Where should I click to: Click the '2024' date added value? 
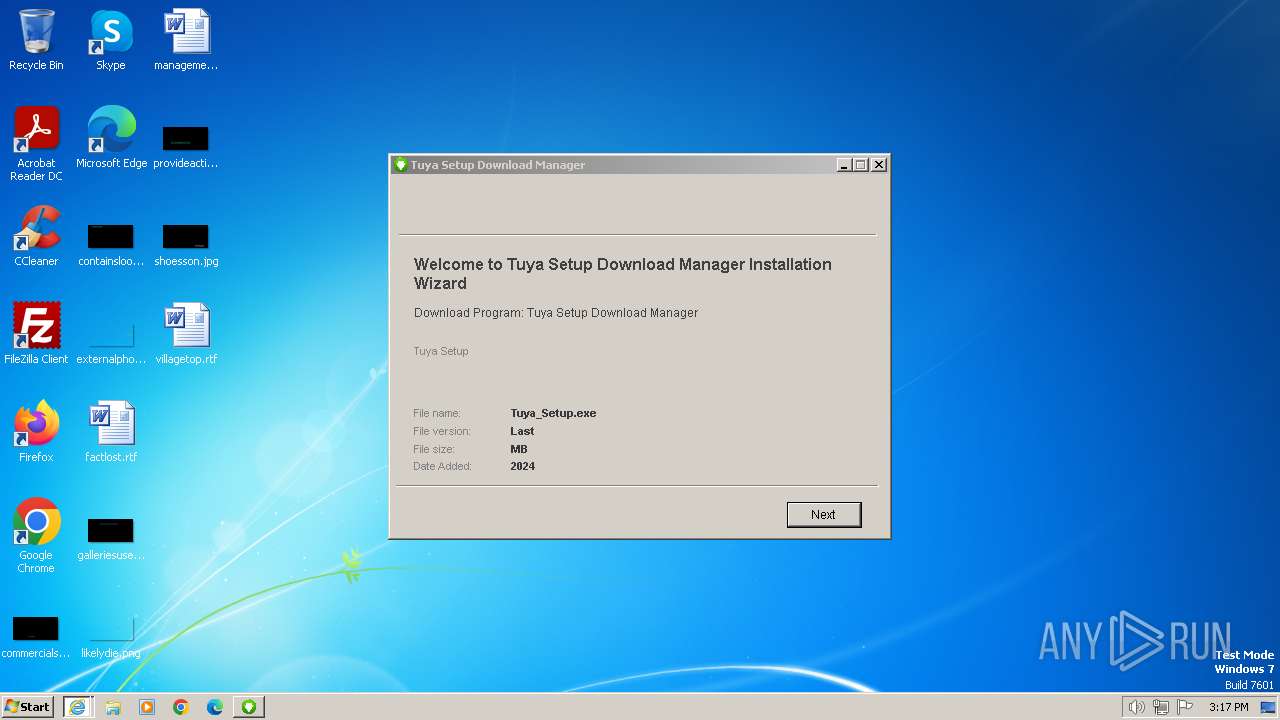(x=522, y=466)
